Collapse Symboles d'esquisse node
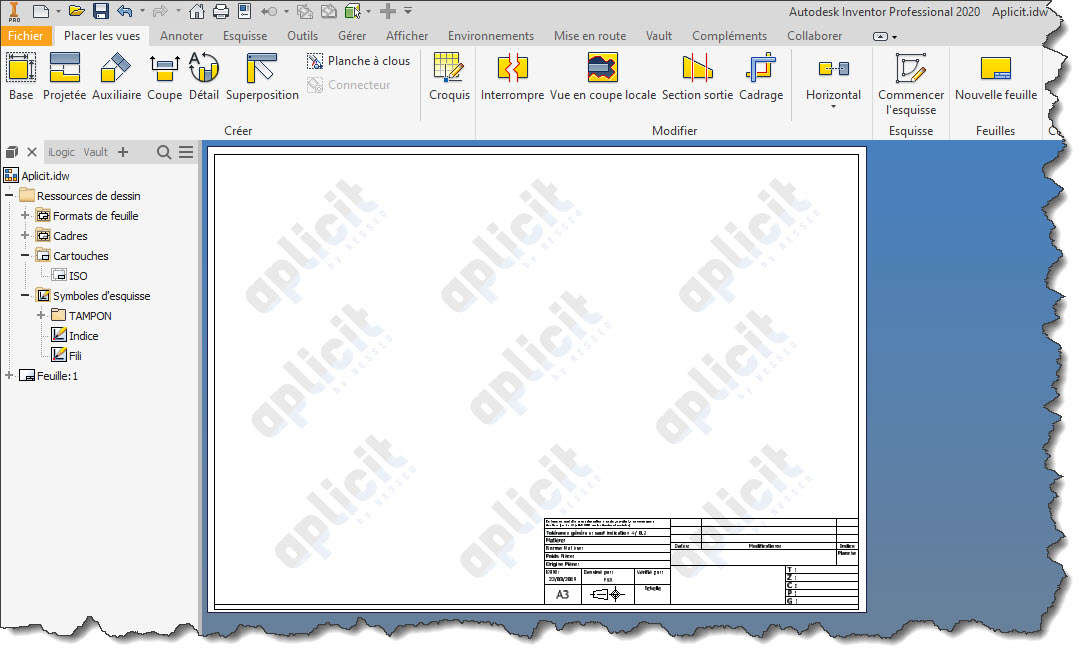The height and width of the screenshot is (662, 1088). click(25, 296)
